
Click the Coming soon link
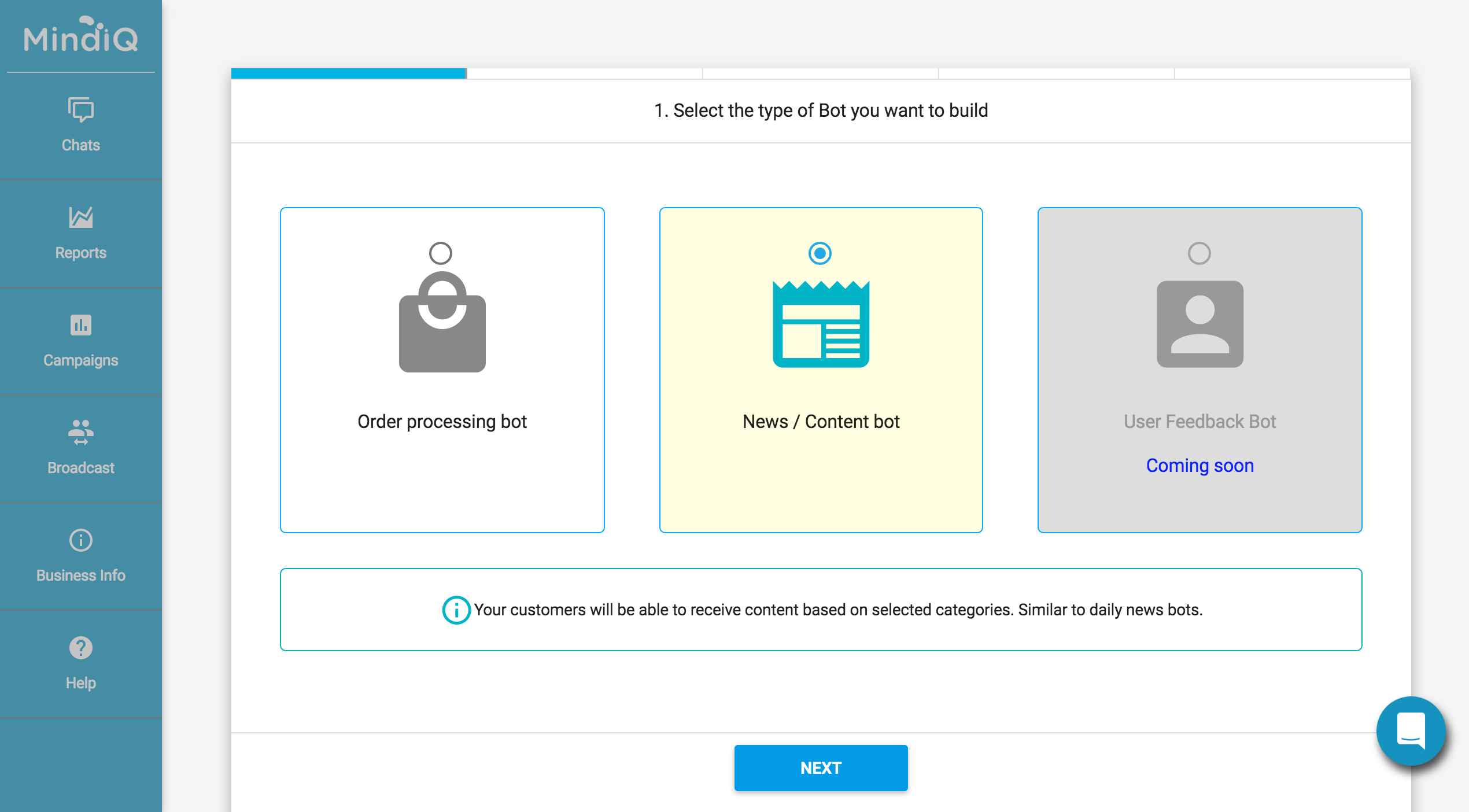tap(1199, 466)
